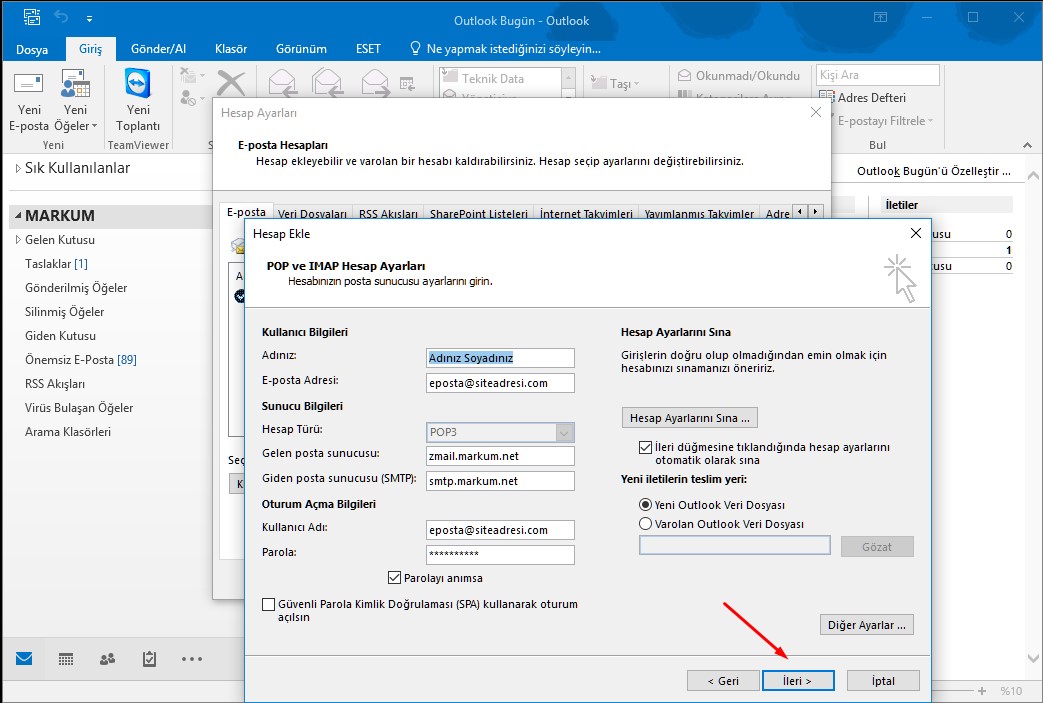Open the Taşı dropdown
The image size is (1043, 703).
click(x=615, y=83)
